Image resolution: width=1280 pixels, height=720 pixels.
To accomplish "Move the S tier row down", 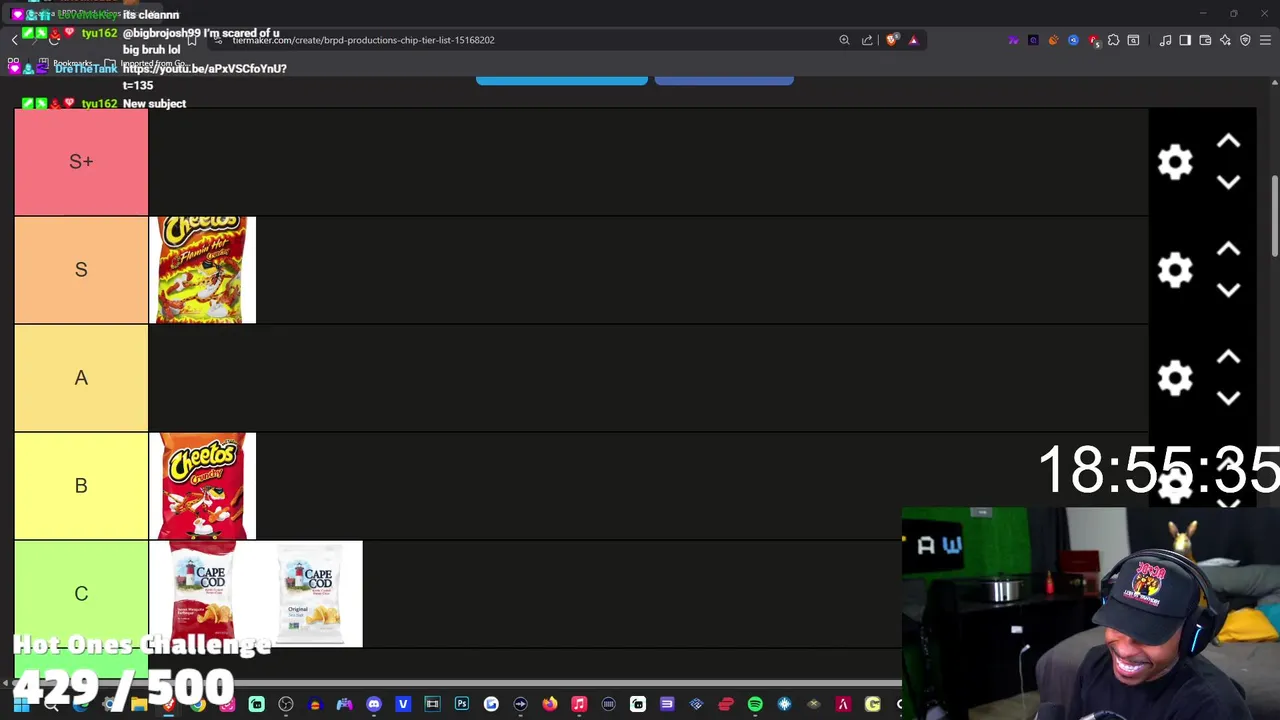I will [1228, 290].
